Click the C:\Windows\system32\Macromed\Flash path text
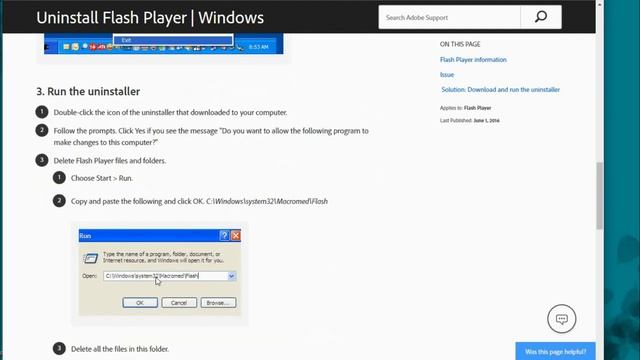Viewport: 640px width, 360px height. 267,201
